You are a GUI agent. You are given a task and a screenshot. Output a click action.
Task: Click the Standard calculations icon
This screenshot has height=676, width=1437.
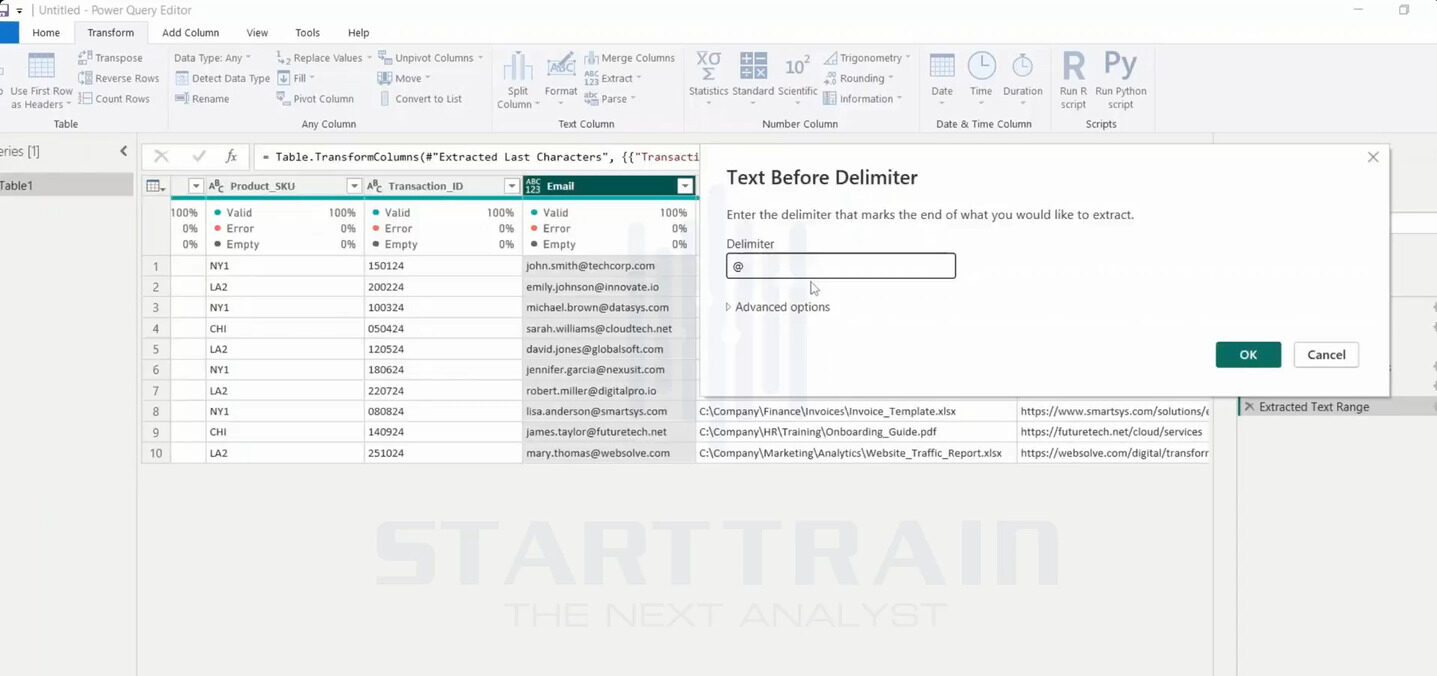coord(753,66)
